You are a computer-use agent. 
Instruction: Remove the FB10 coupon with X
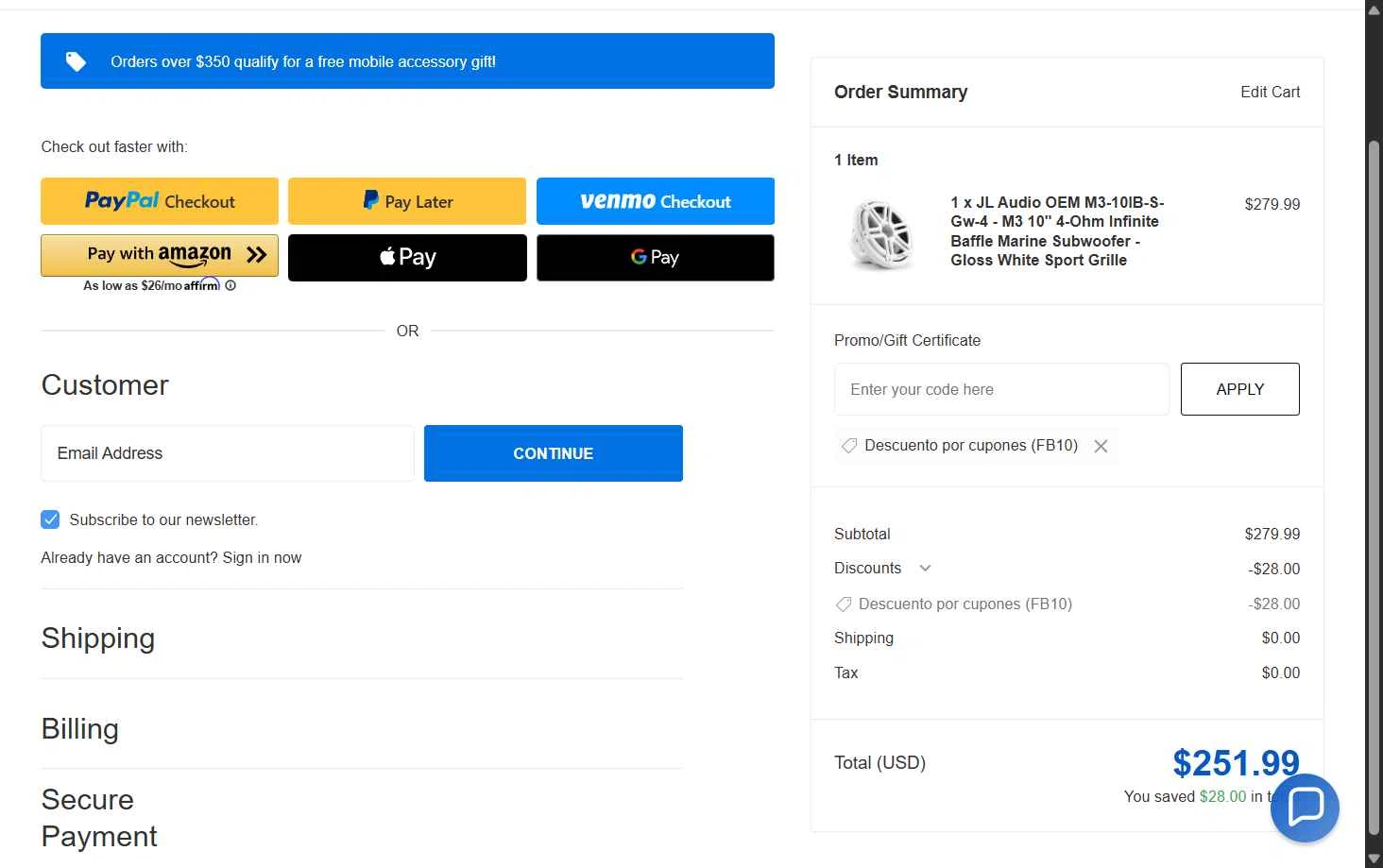[1101, 446]
